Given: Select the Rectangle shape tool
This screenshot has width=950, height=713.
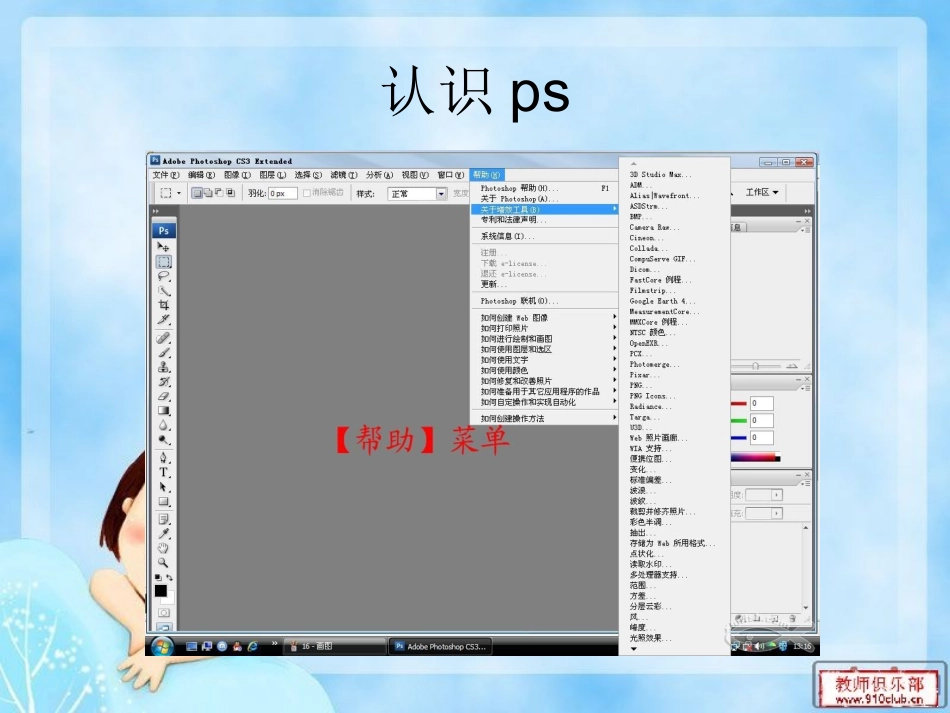Looking at the screenshot, I should click(164, 502).
